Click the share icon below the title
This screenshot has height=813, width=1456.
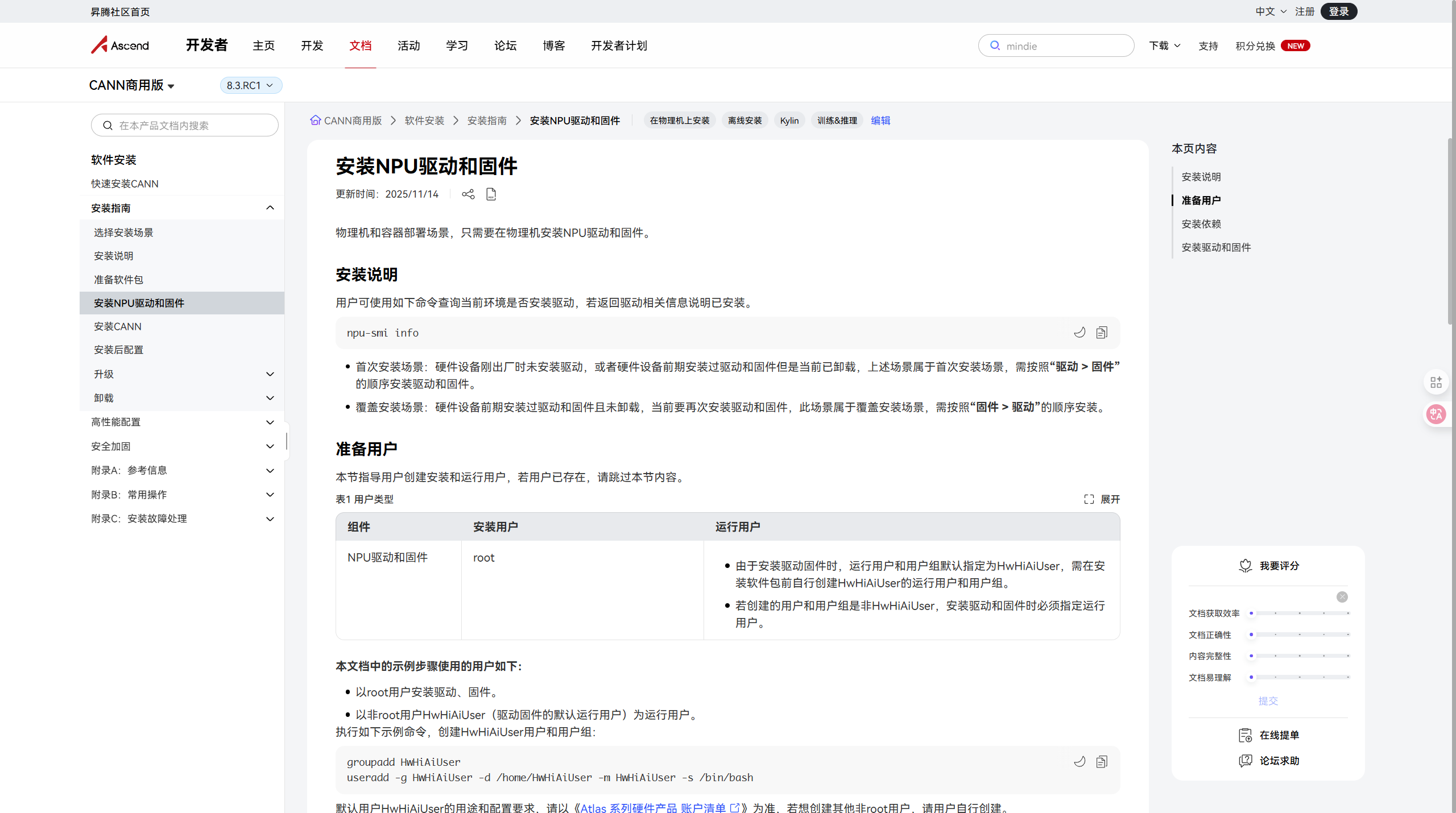(468, 194)
